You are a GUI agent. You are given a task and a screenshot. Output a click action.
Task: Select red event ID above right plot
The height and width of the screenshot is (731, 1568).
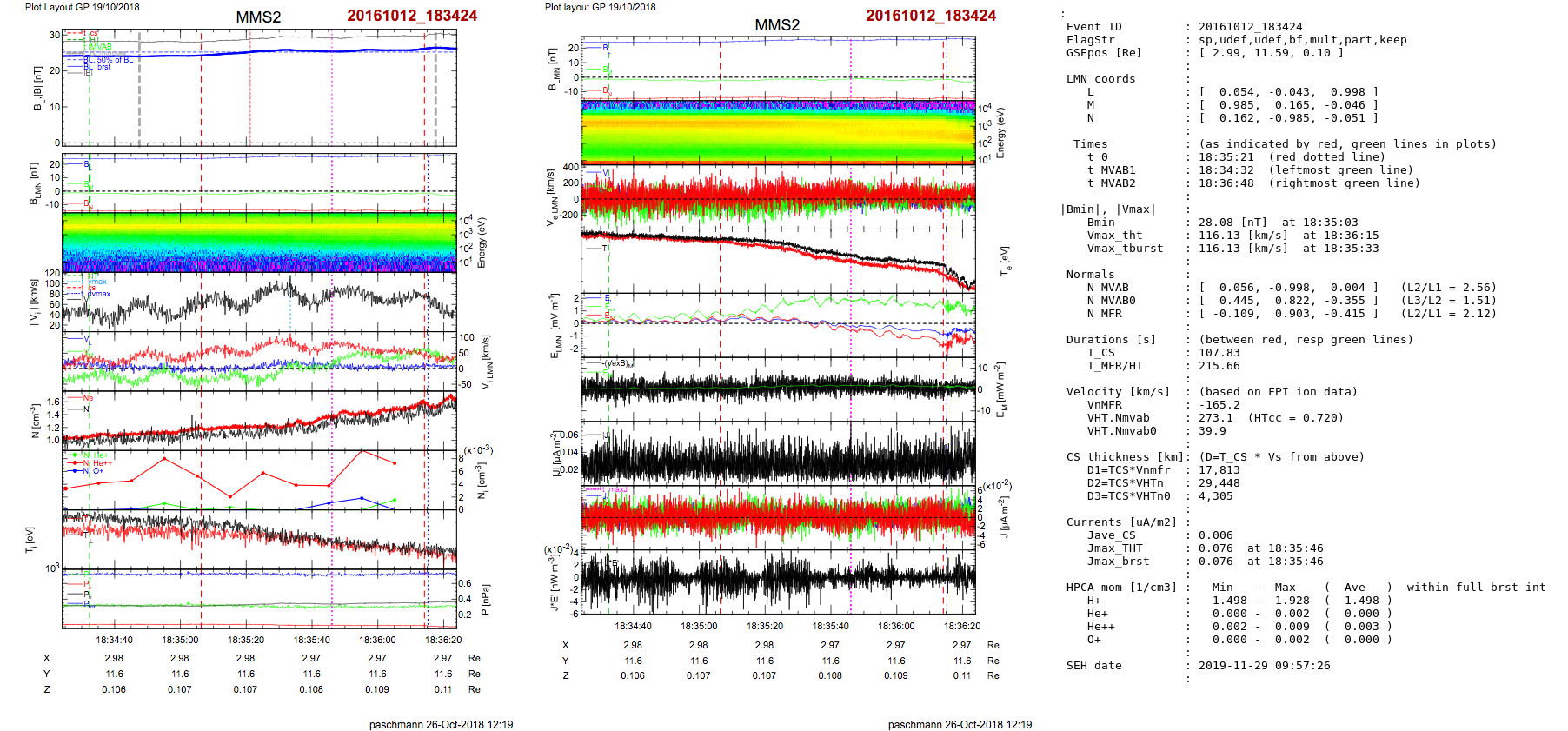[x=931, y=16]
